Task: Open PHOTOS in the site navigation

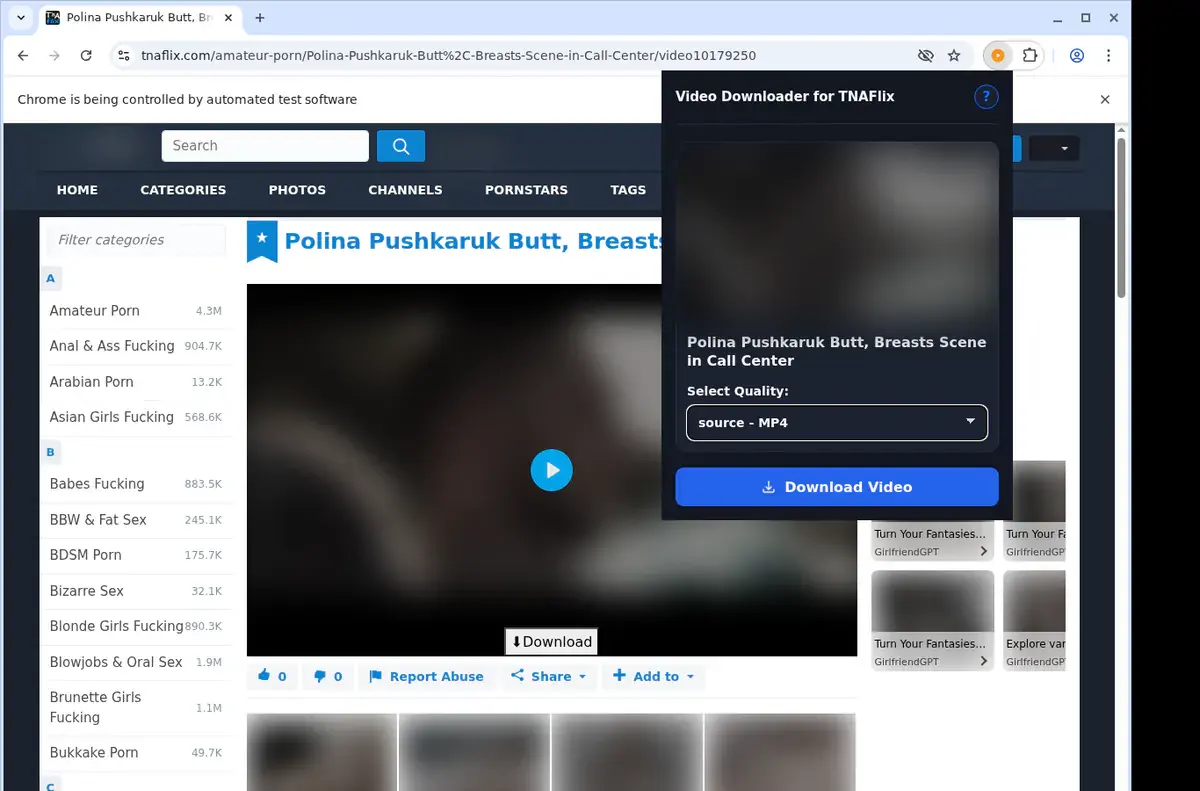Action: [297, 190]
